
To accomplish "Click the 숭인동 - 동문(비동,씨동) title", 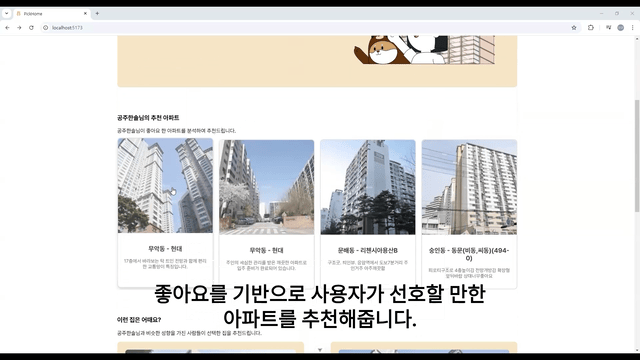I will (469, 254).
